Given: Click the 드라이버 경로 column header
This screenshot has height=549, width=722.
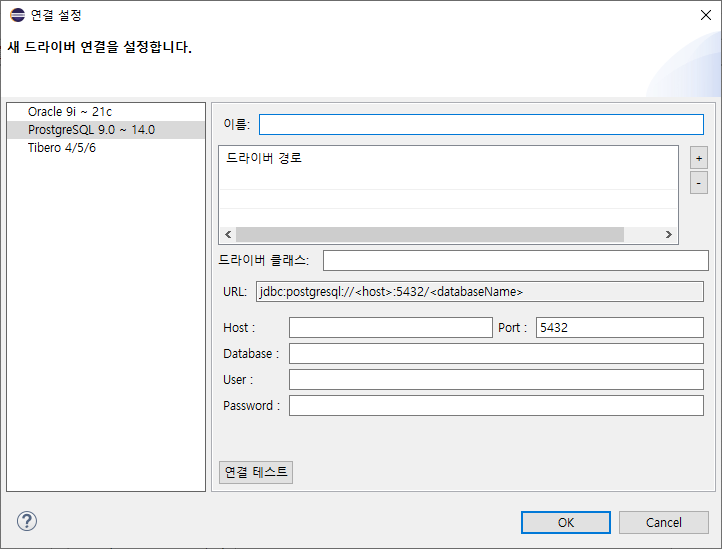Looking at the screenshot, I should click(264, 158).
